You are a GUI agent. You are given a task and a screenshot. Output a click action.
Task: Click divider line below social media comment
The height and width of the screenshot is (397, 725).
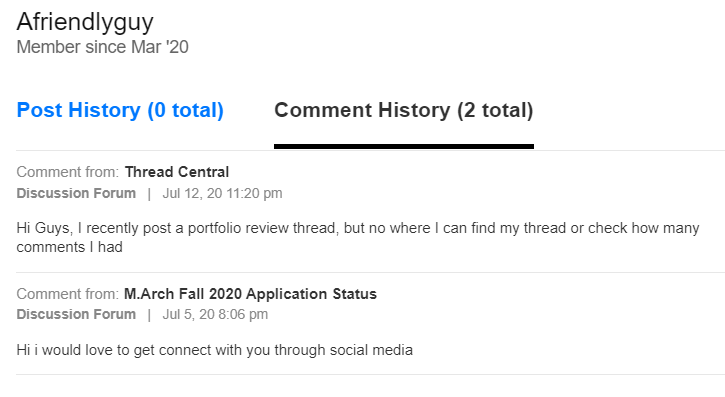[x=370, y=374]
